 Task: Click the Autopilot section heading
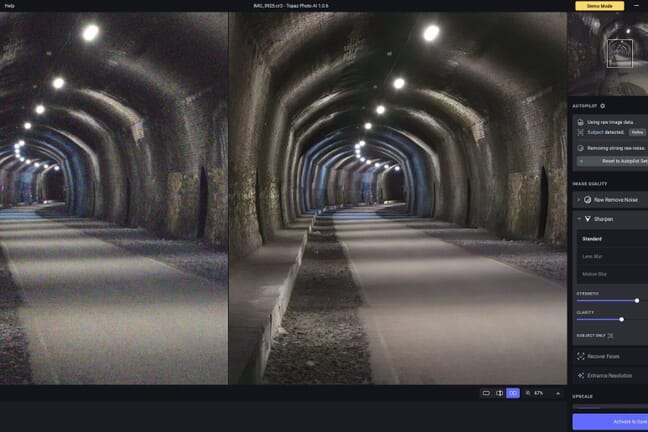tap(585, 106)
